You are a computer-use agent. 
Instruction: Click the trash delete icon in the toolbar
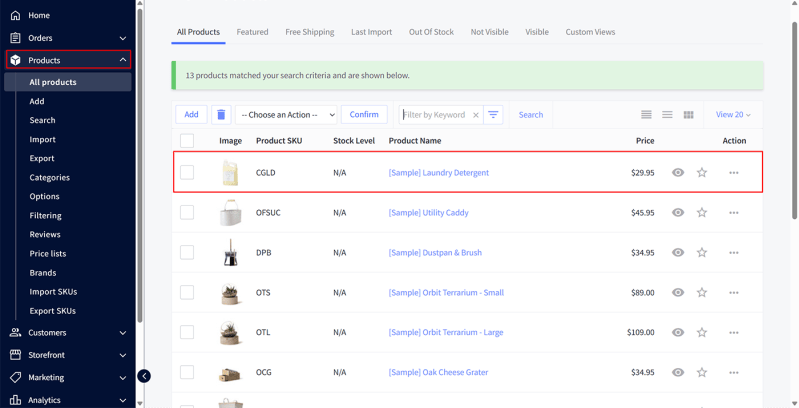[221, 115]
